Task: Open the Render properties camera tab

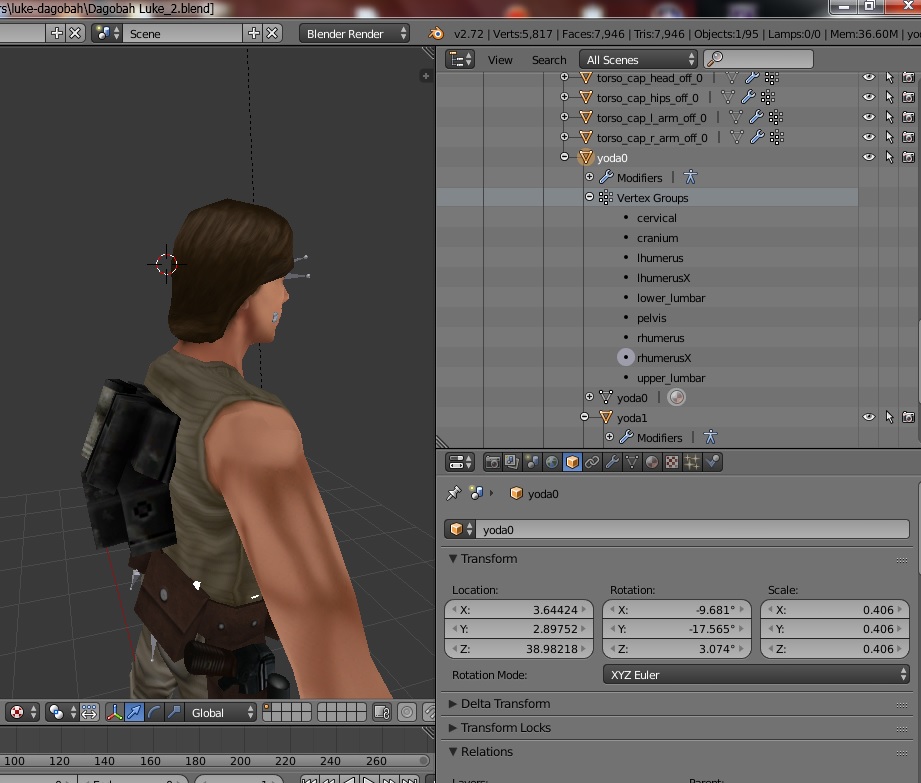Action: tap(492, 462)
